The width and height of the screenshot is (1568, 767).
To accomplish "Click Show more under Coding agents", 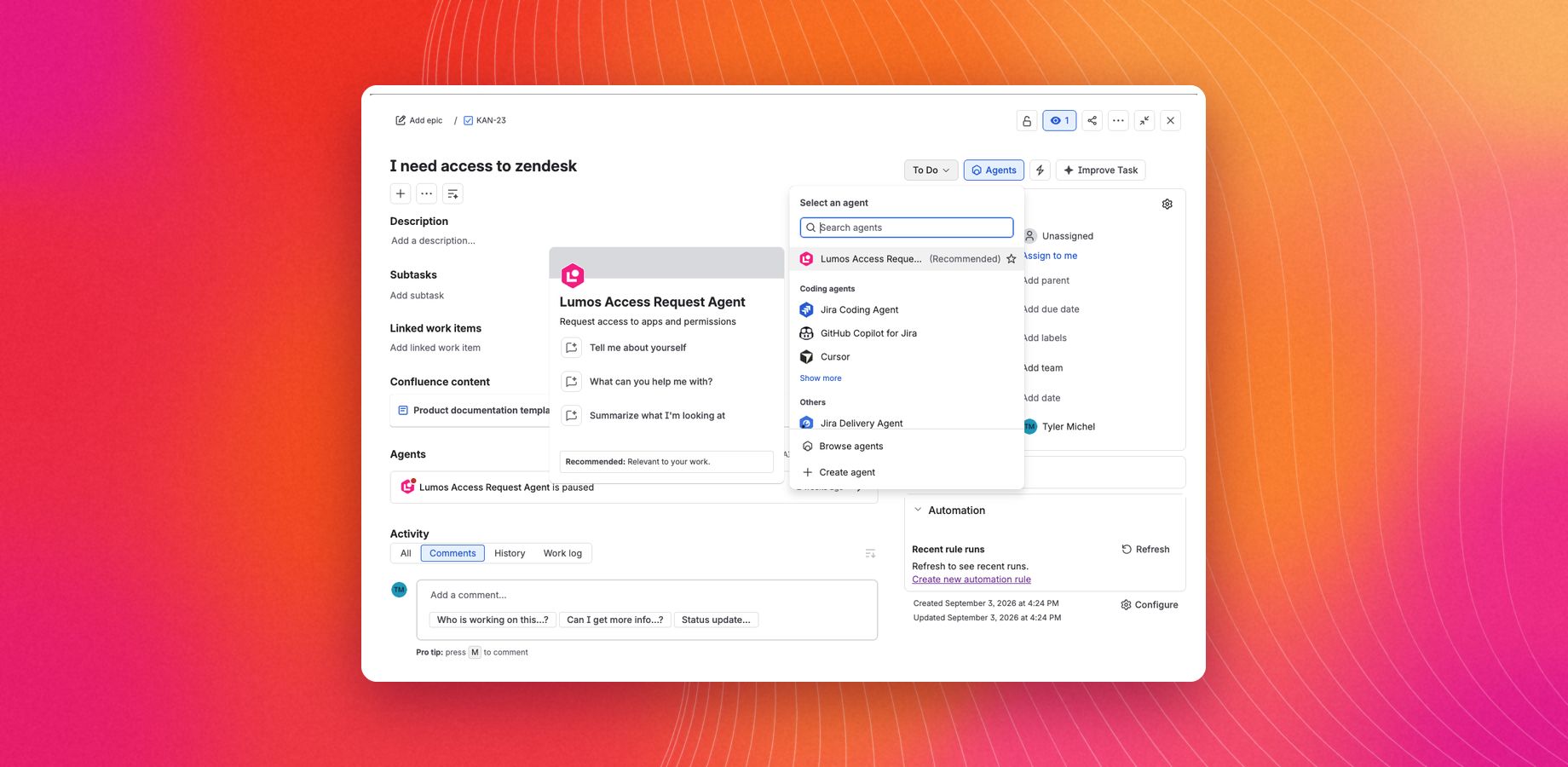I will 820,378.
